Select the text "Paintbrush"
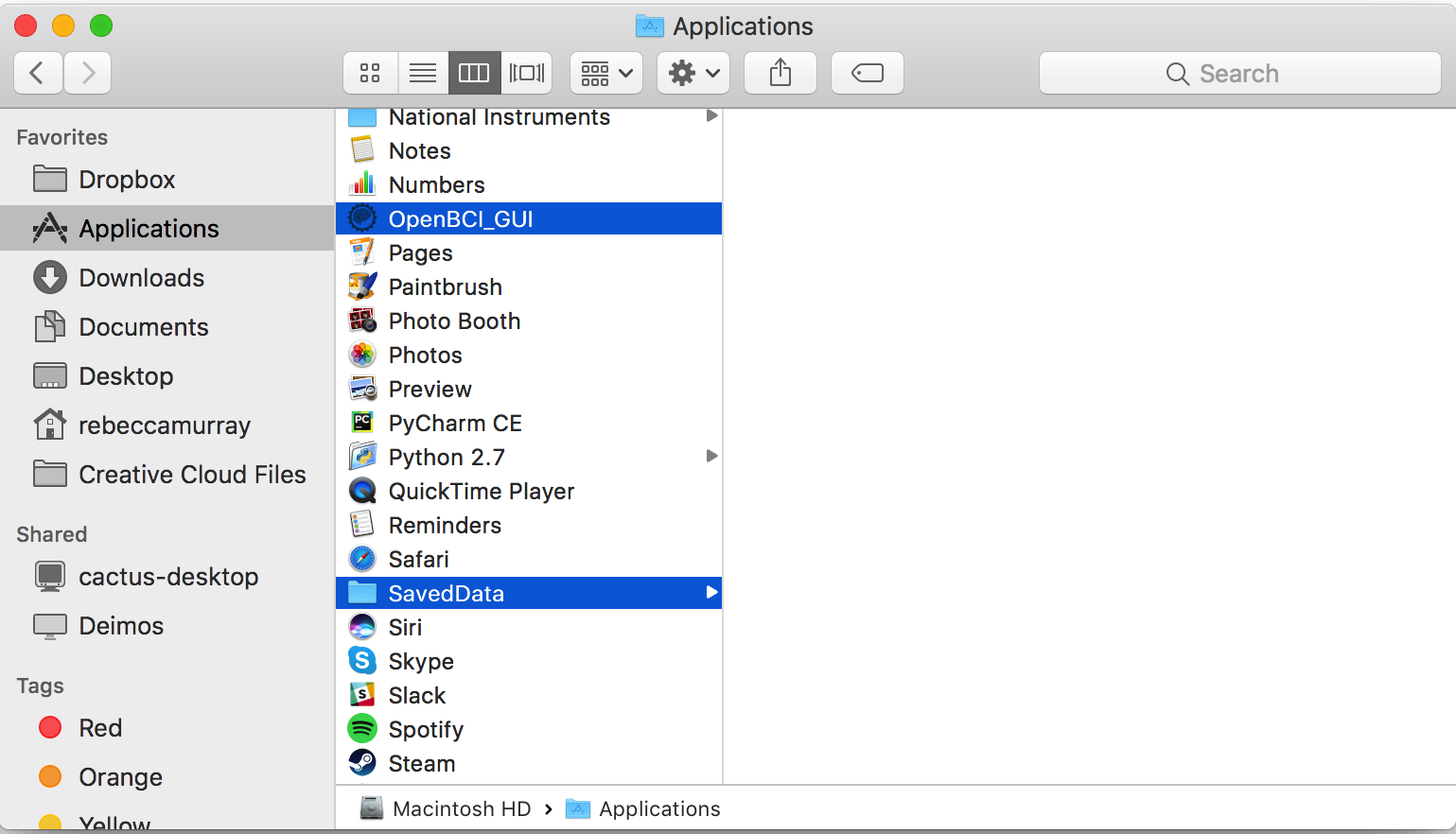The width and height of the screenshot is (1456, 834). [445, 287]
